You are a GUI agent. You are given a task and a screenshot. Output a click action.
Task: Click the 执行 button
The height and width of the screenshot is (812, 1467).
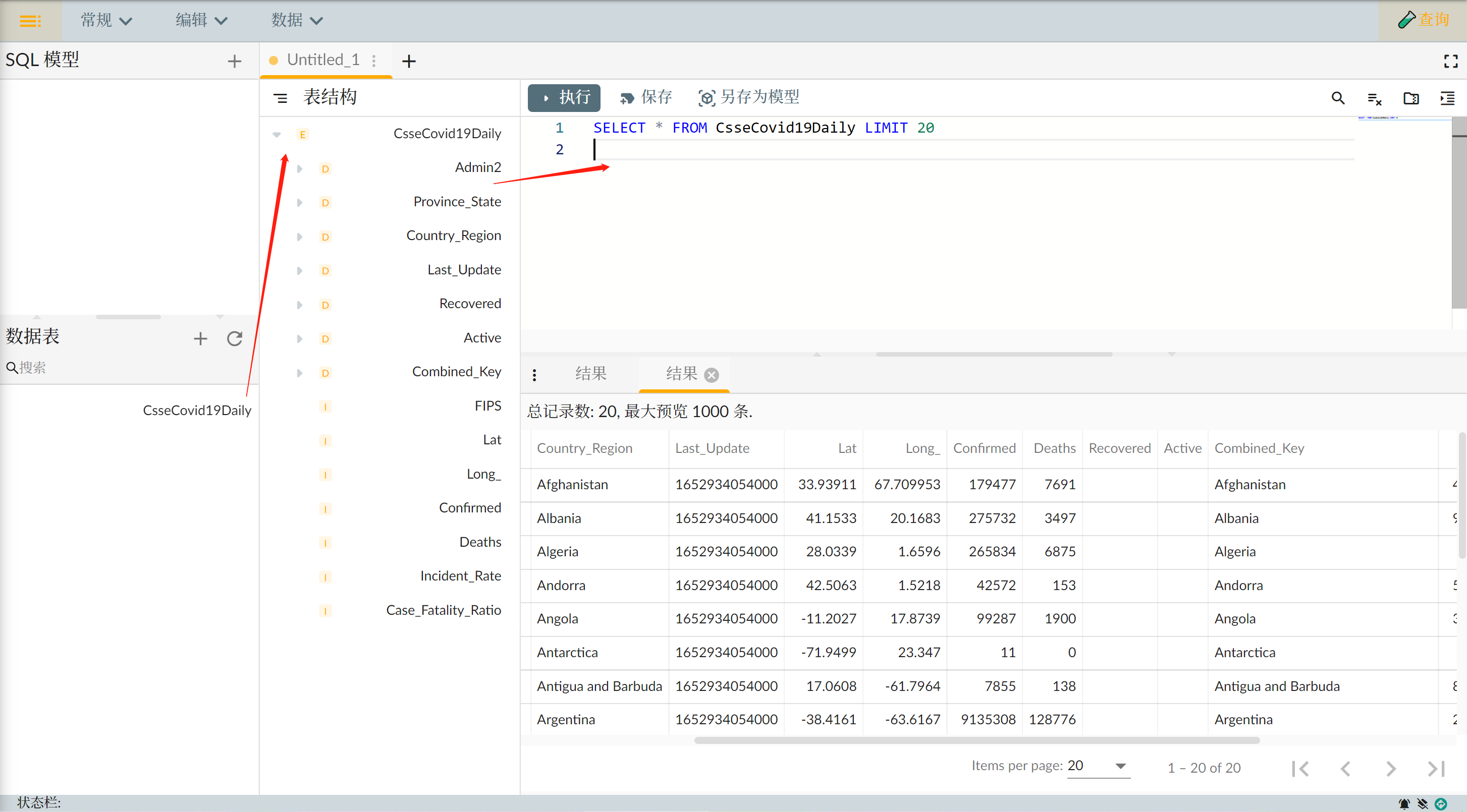pos(564,97)
